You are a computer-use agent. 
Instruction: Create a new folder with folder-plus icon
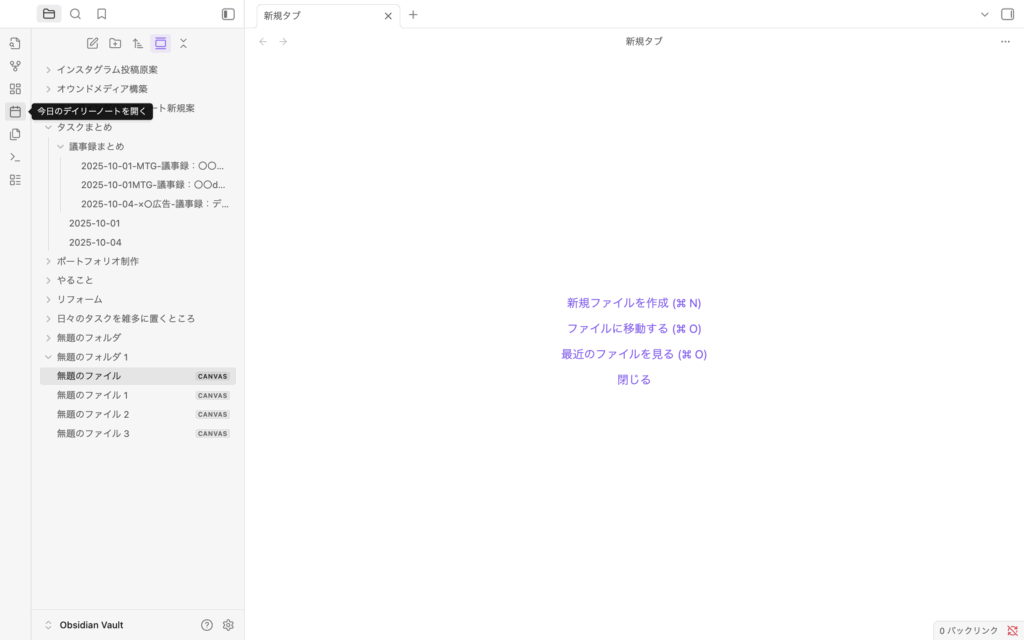(115, 43)
